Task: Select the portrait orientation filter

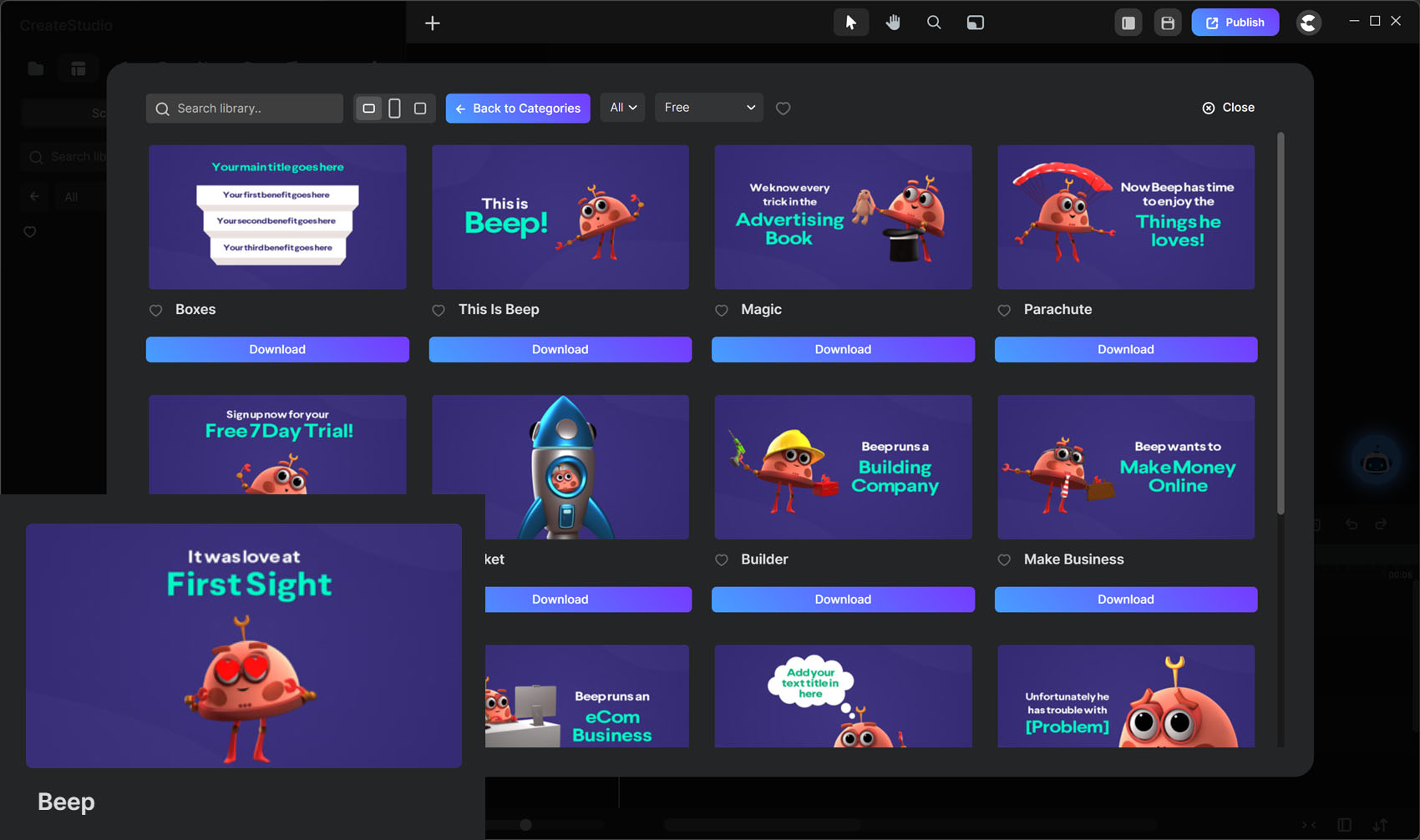Action: pyautogui.click(x=394, y=109)
